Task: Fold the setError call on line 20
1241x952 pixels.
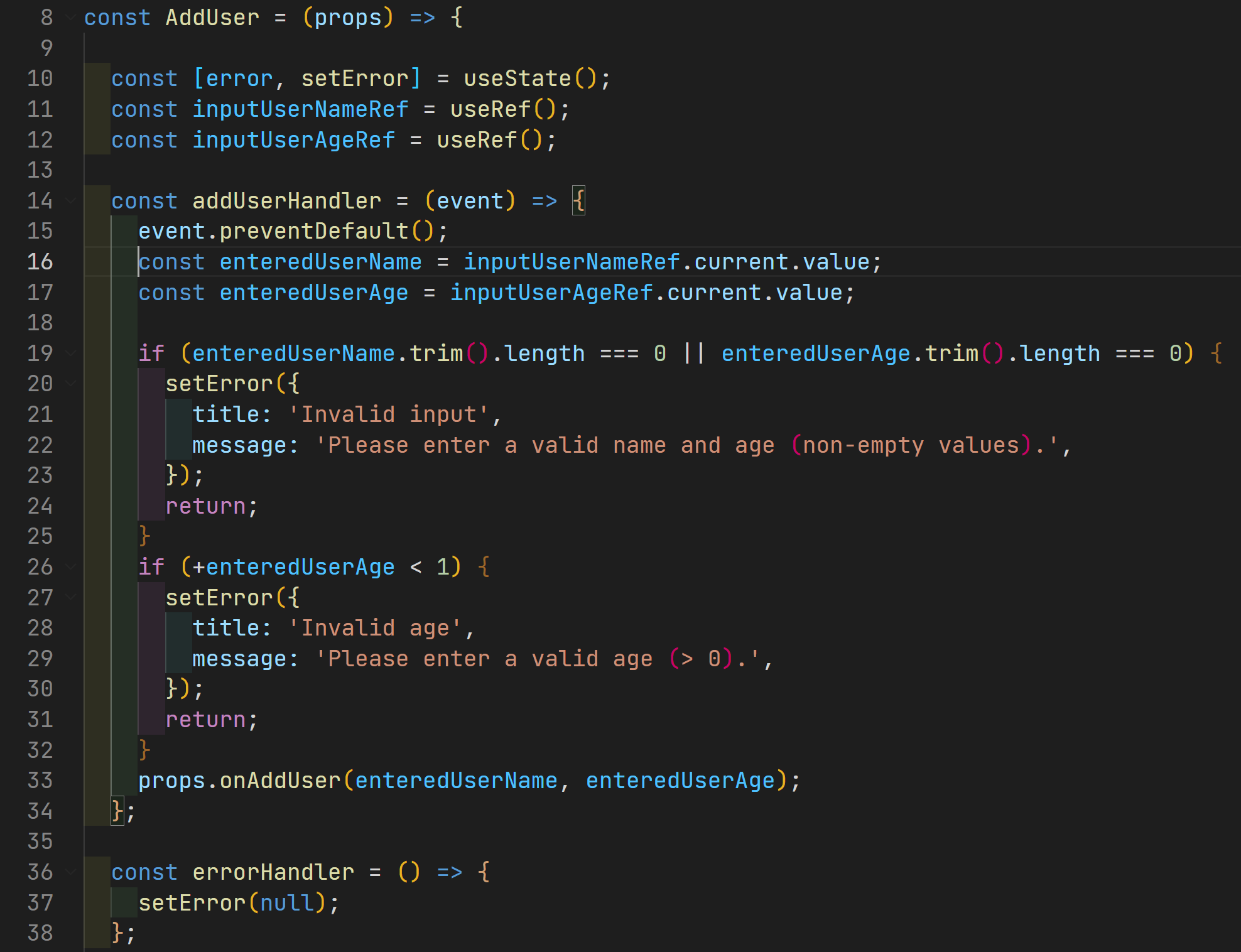Action: [x=71, y=384]
